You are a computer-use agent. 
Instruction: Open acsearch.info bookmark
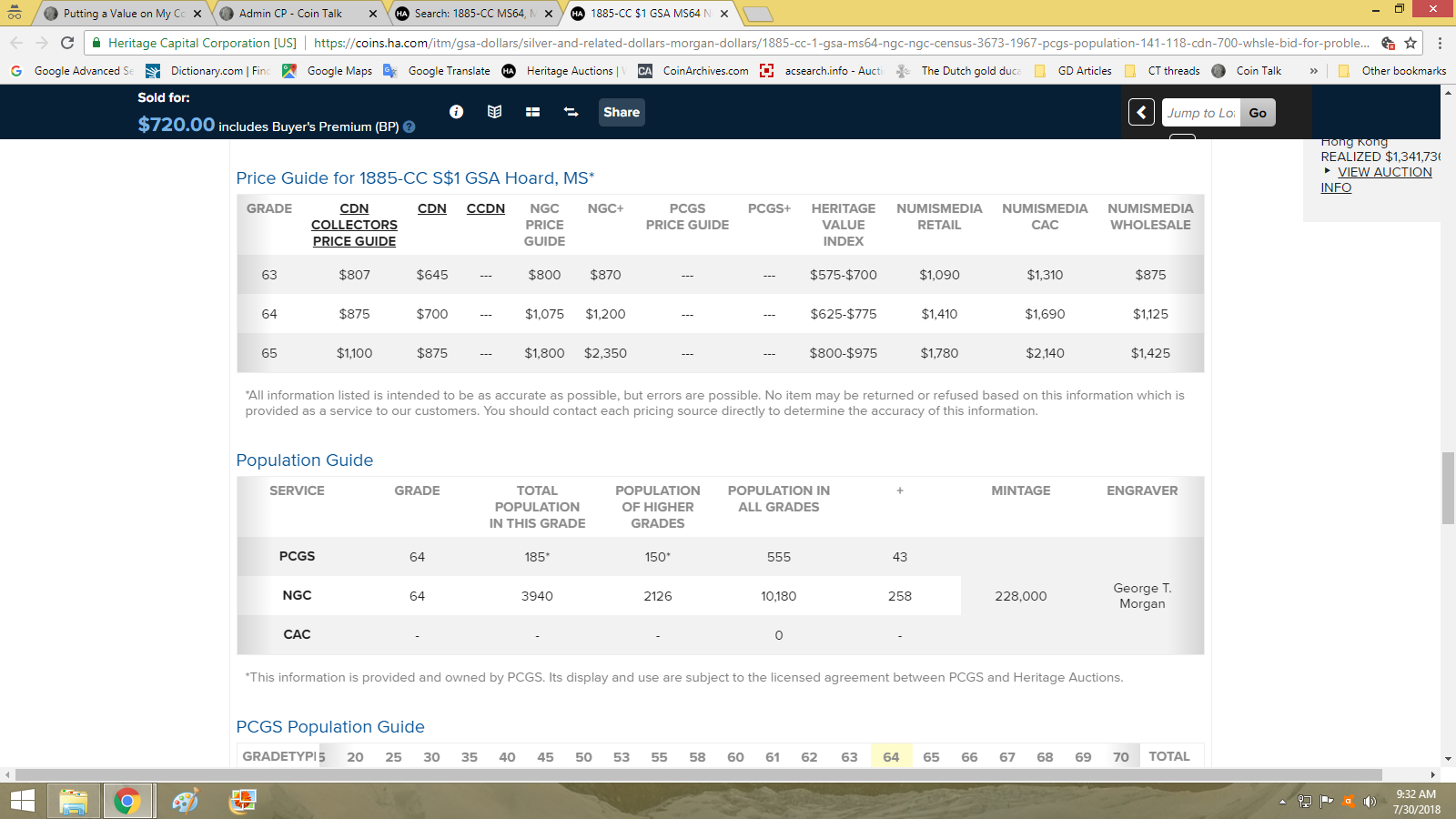822,71
